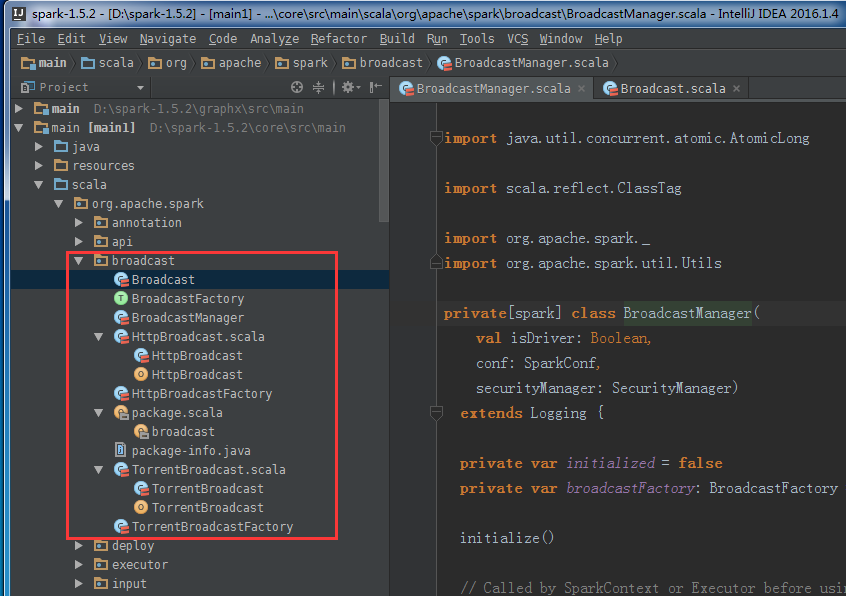Click the broadcast package object icon under package.scala
846x596 pixels.
click(141, 431)
